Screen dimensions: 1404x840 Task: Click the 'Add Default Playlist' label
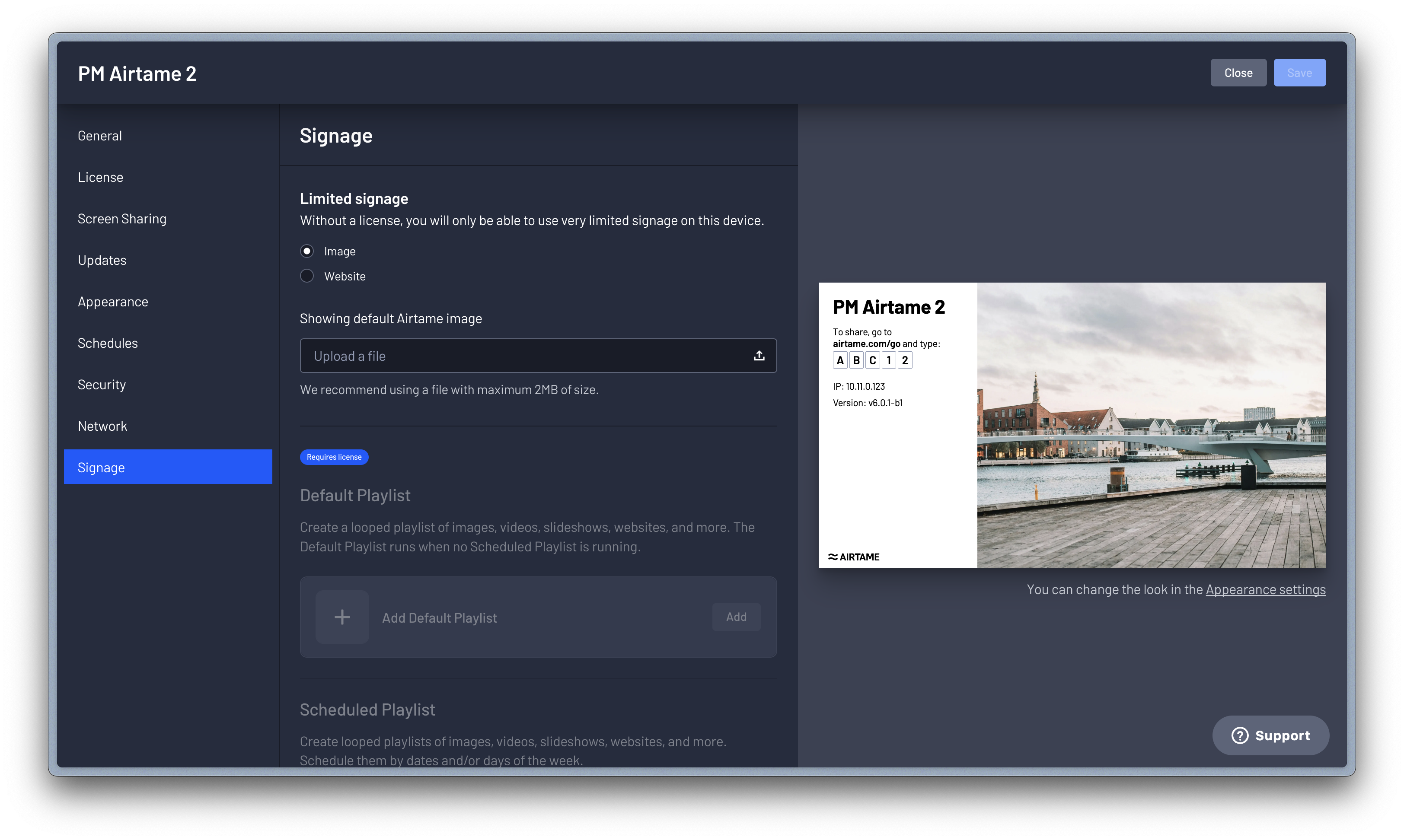tap(439, 617)
